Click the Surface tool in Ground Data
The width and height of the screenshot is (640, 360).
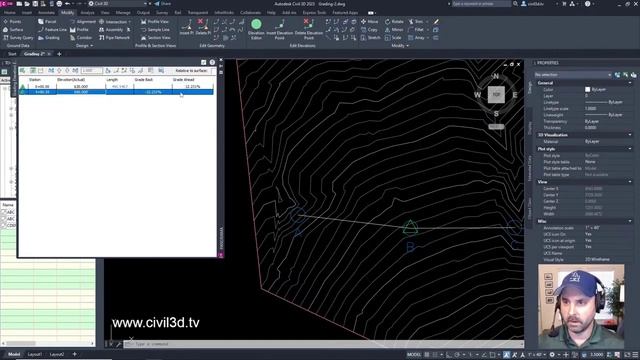pos(13,30)
